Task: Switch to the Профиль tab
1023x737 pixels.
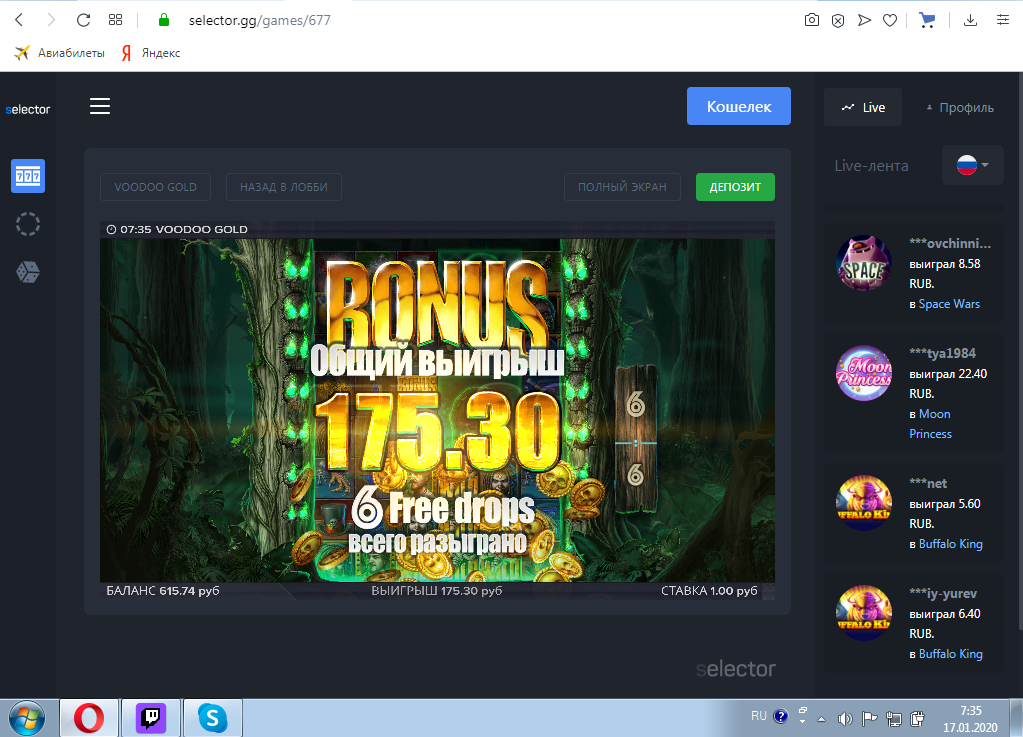Action: (x=960, y=108)
